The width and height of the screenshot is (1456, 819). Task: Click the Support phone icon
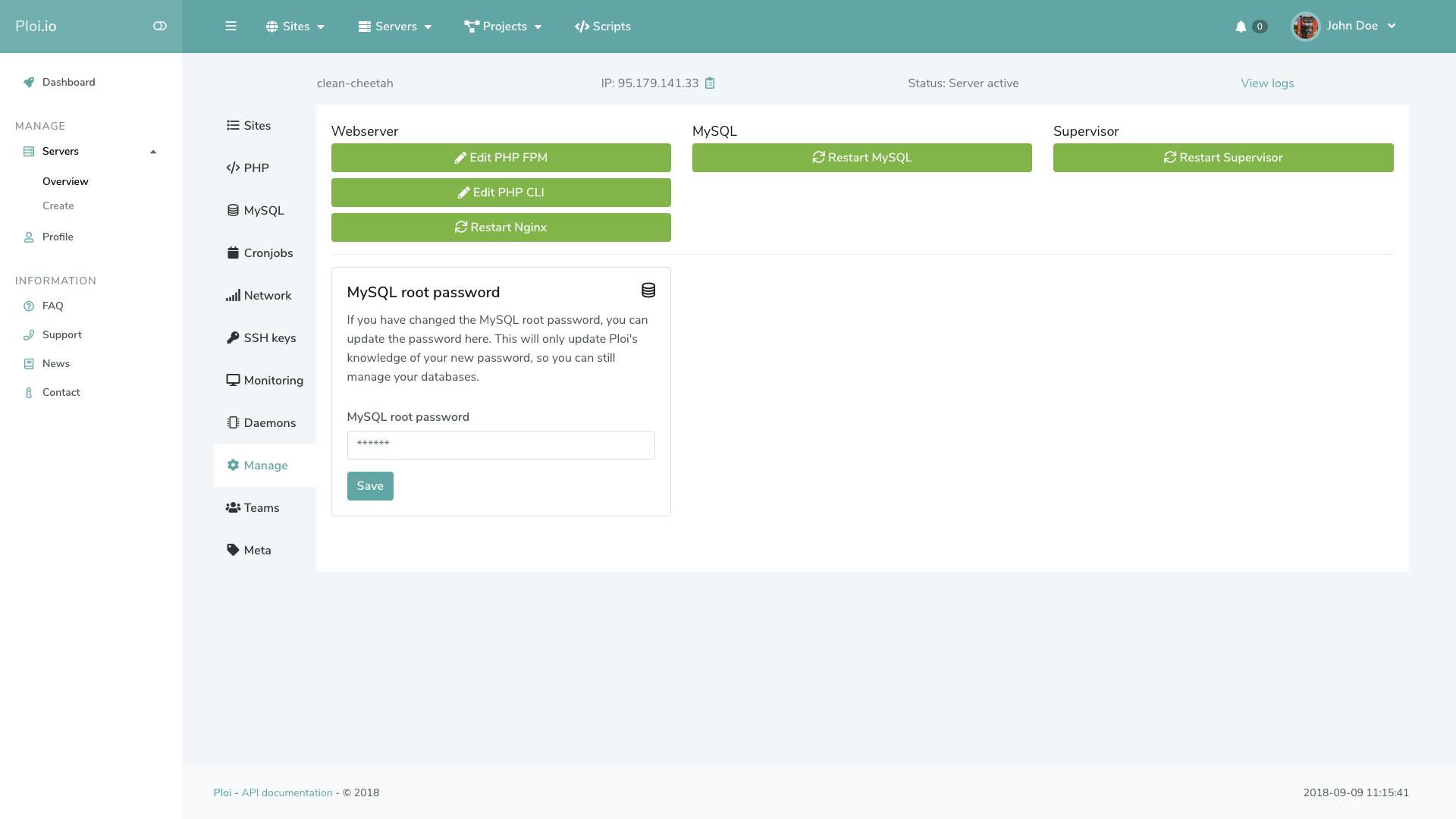click(x=29, y=335)
